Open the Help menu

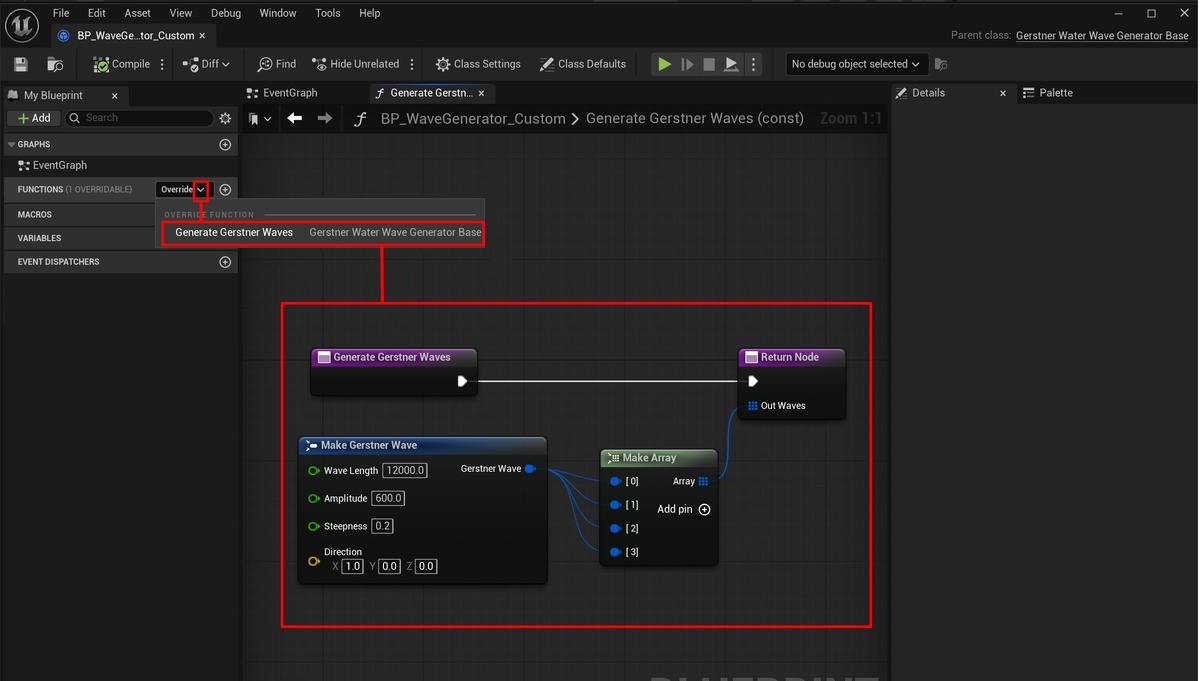click(x=369, y=13)
